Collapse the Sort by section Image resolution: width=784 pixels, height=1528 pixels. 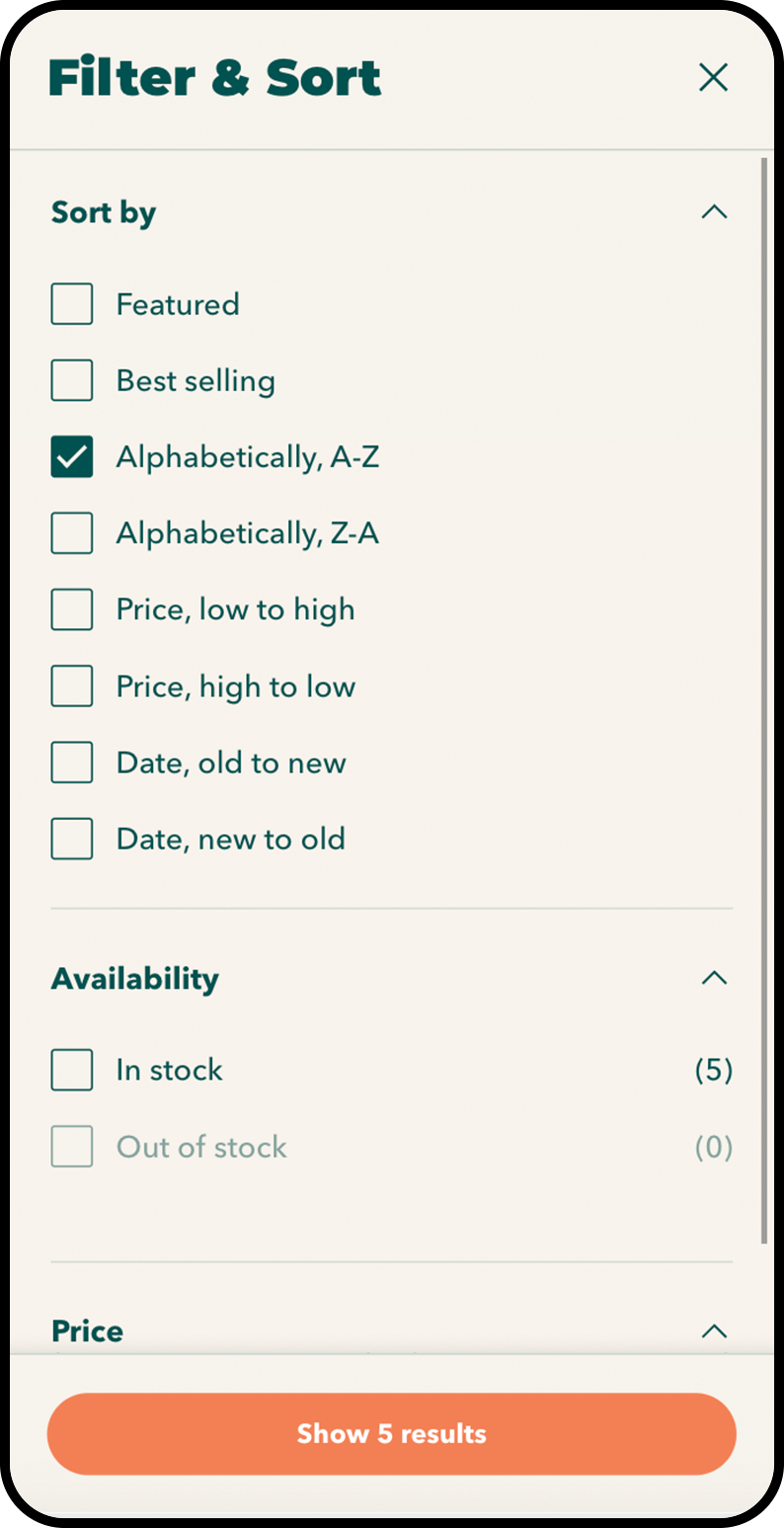713,212
